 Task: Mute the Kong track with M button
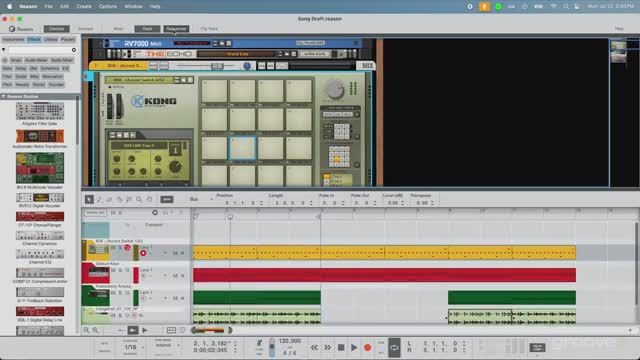point(113,247)
